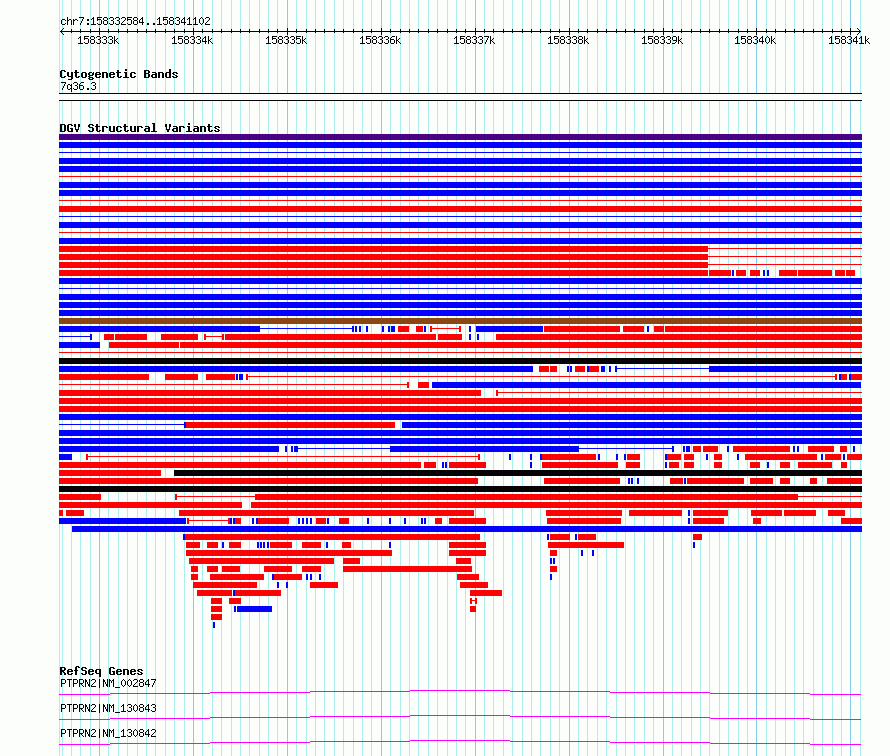Click the magenta gene line under PTPRN2|NM_002847

460,692
